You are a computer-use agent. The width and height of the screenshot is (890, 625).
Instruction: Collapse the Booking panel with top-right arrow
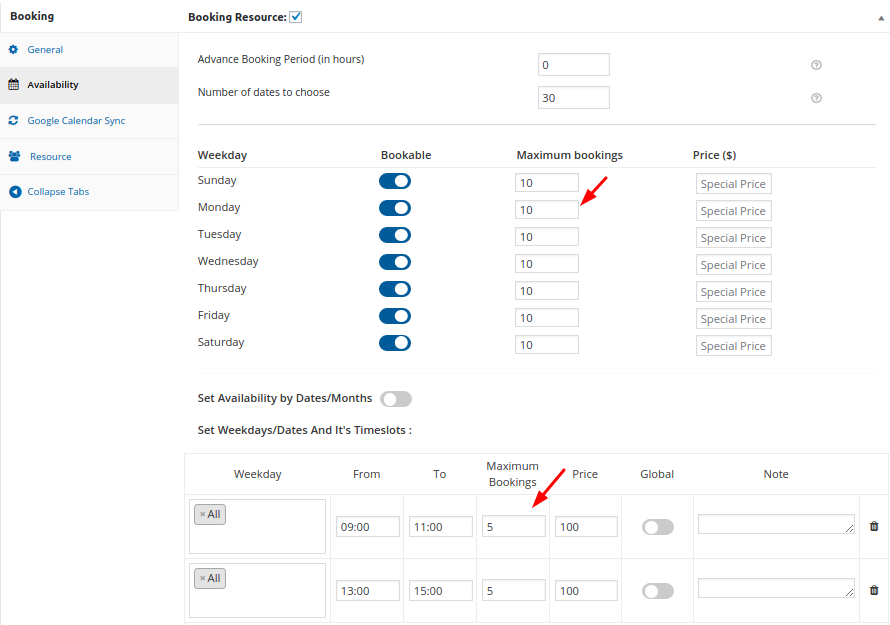point(879,18)
